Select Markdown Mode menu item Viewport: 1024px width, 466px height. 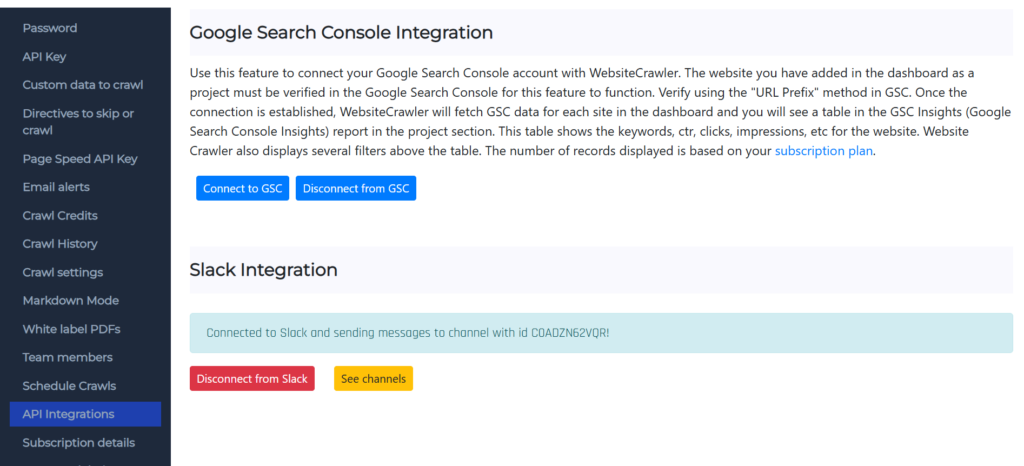(71, 301)
